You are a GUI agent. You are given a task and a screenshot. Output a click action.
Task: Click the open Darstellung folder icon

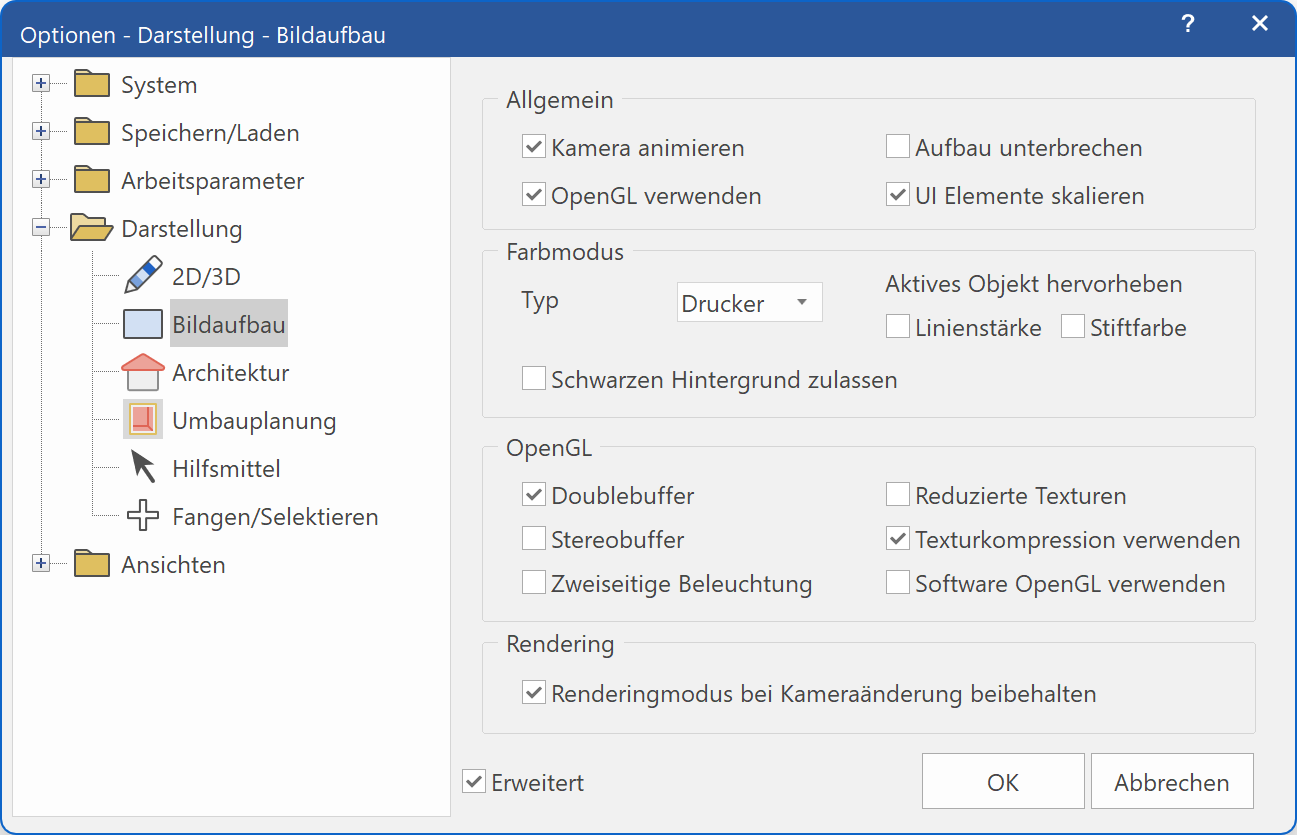(91, 228)
